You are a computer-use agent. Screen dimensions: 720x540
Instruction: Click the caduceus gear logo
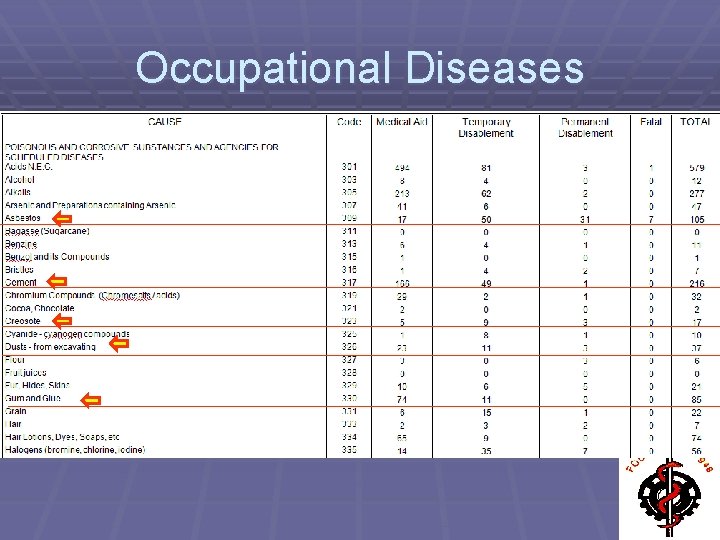tap(669, 499)
